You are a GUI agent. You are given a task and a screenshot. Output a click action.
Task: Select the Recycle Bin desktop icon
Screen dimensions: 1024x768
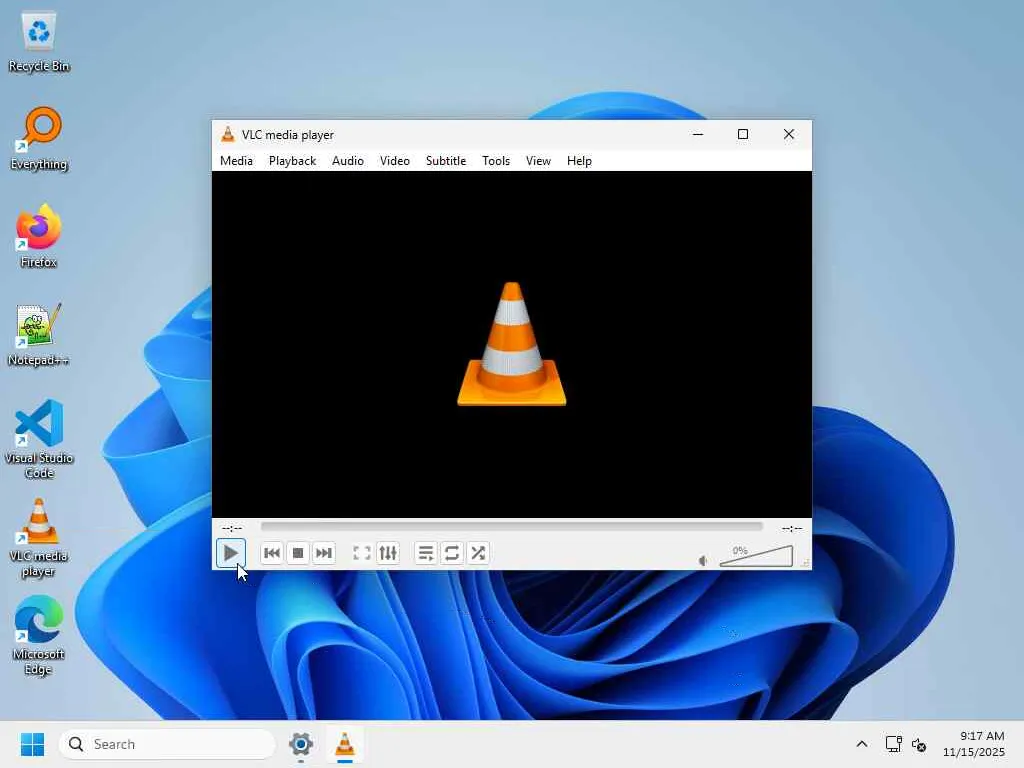pyautogui.click(x=39, y=42)
